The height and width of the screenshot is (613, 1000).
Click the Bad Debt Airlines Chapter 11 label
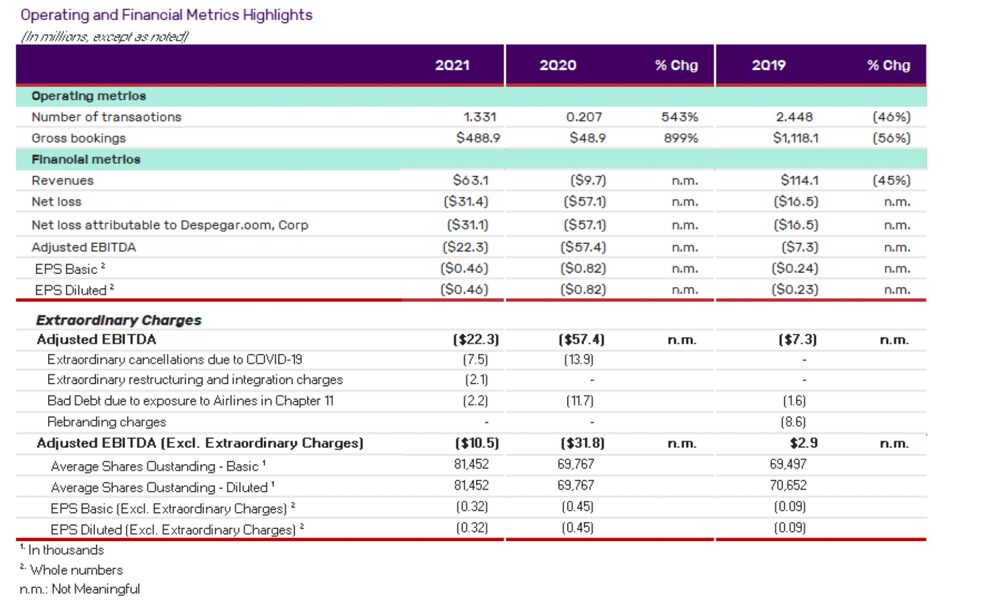[190, 401]
